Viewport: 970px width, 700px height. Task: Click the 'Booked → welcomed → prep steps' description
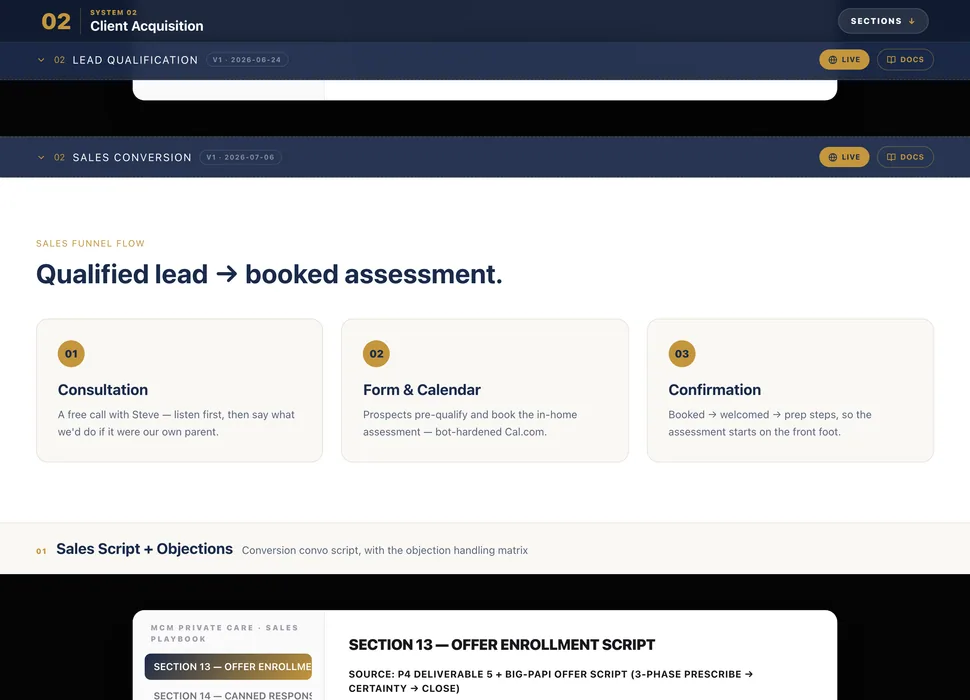tap(770, 423)
